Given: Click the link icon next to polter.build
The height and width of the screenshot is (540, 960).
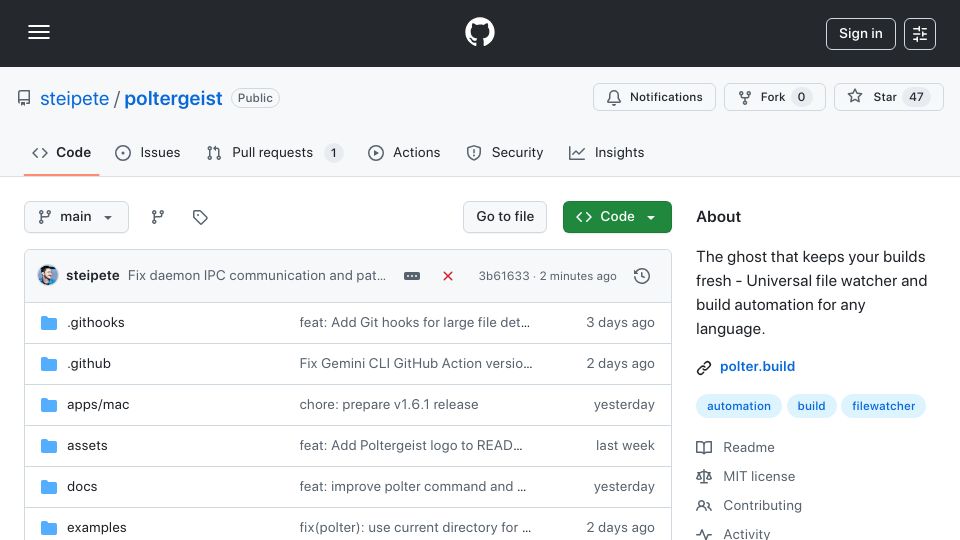Looking at the screenshot, I should [703, 367].
